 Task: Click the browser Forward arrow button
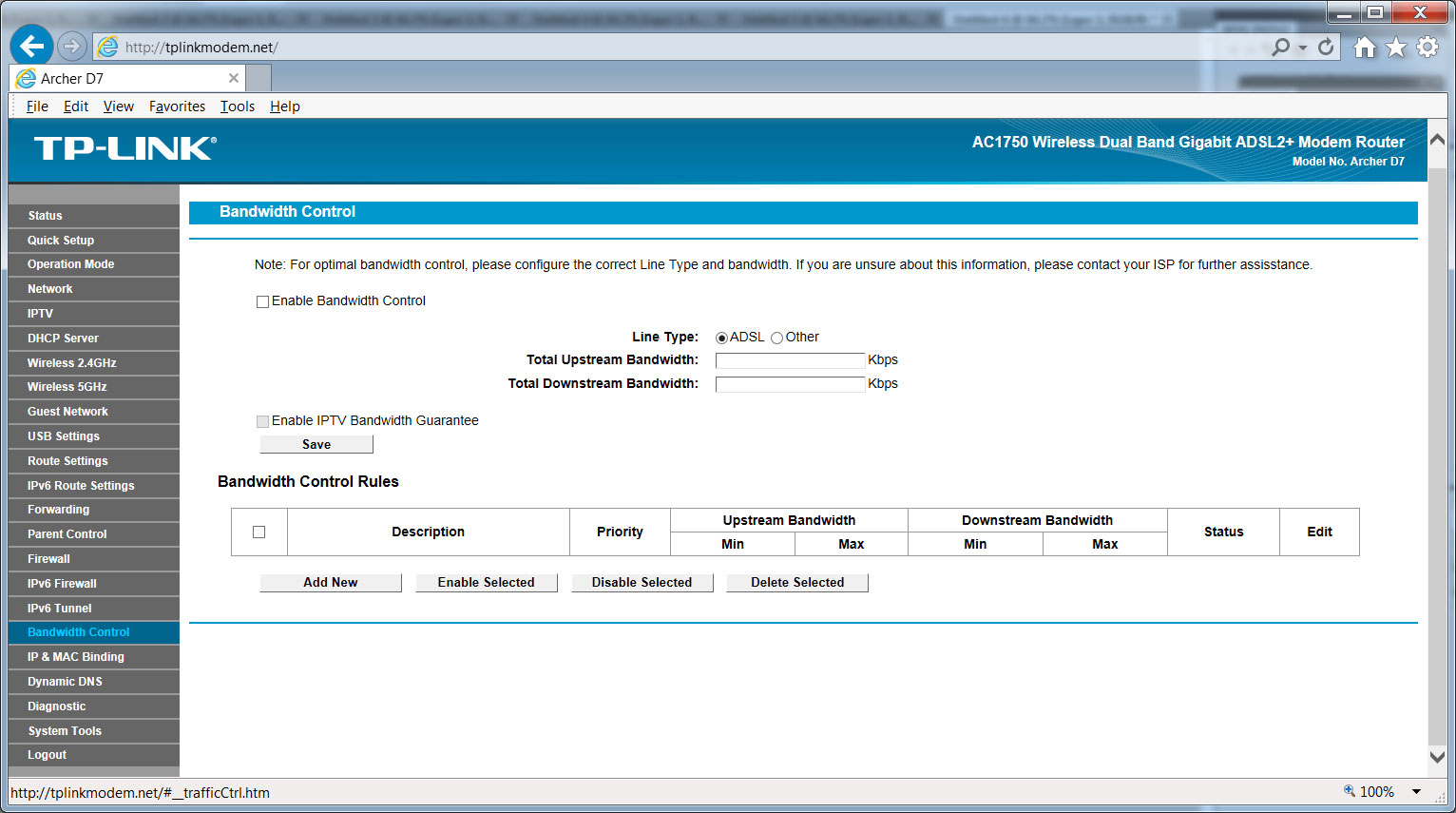coord(71,46)
